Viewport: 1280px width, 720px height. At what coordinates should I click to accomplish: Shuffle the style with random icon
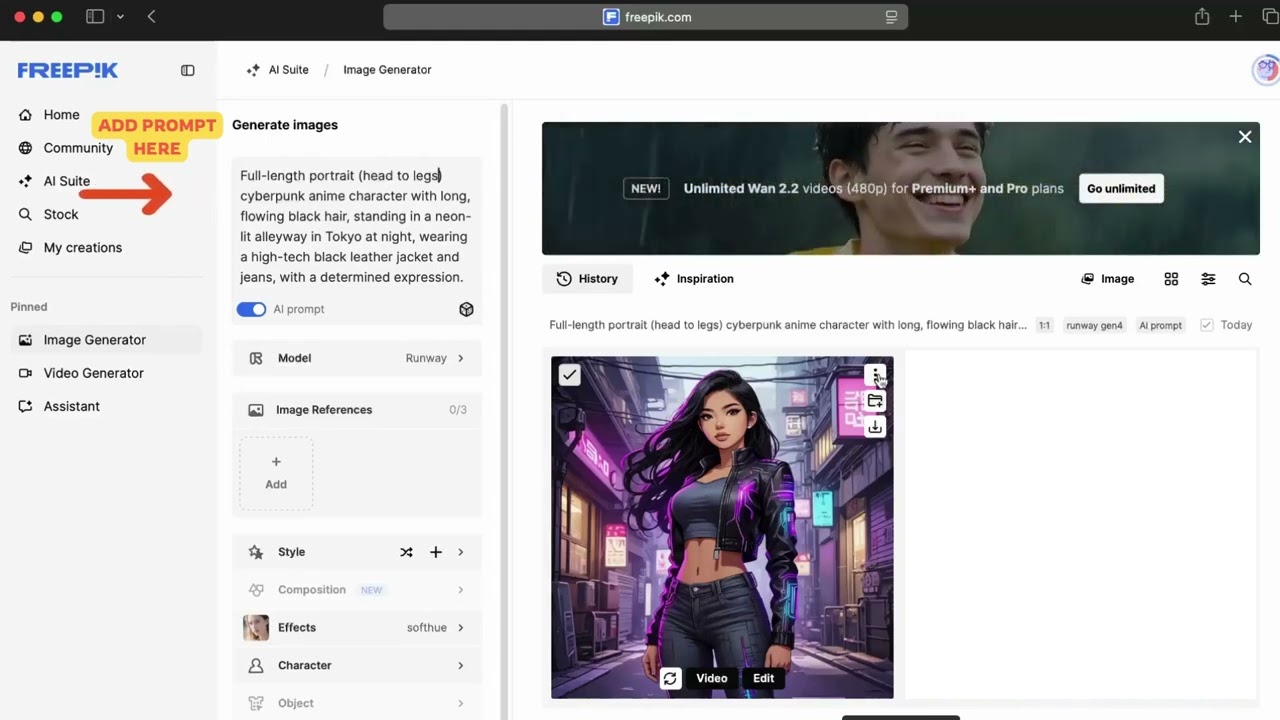tap(406, 552)
